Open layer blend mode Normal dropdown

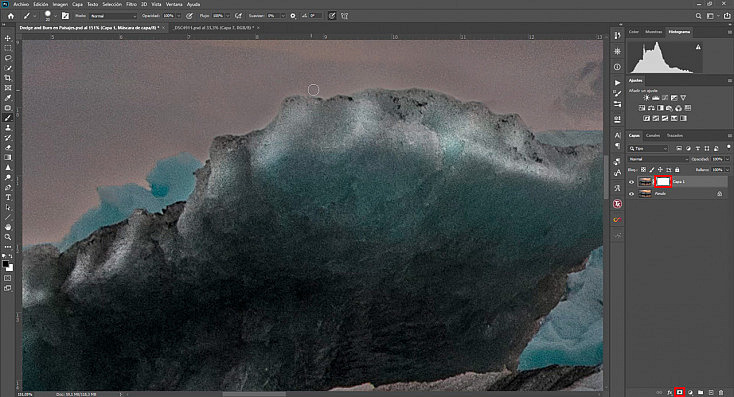click(658, 159)
